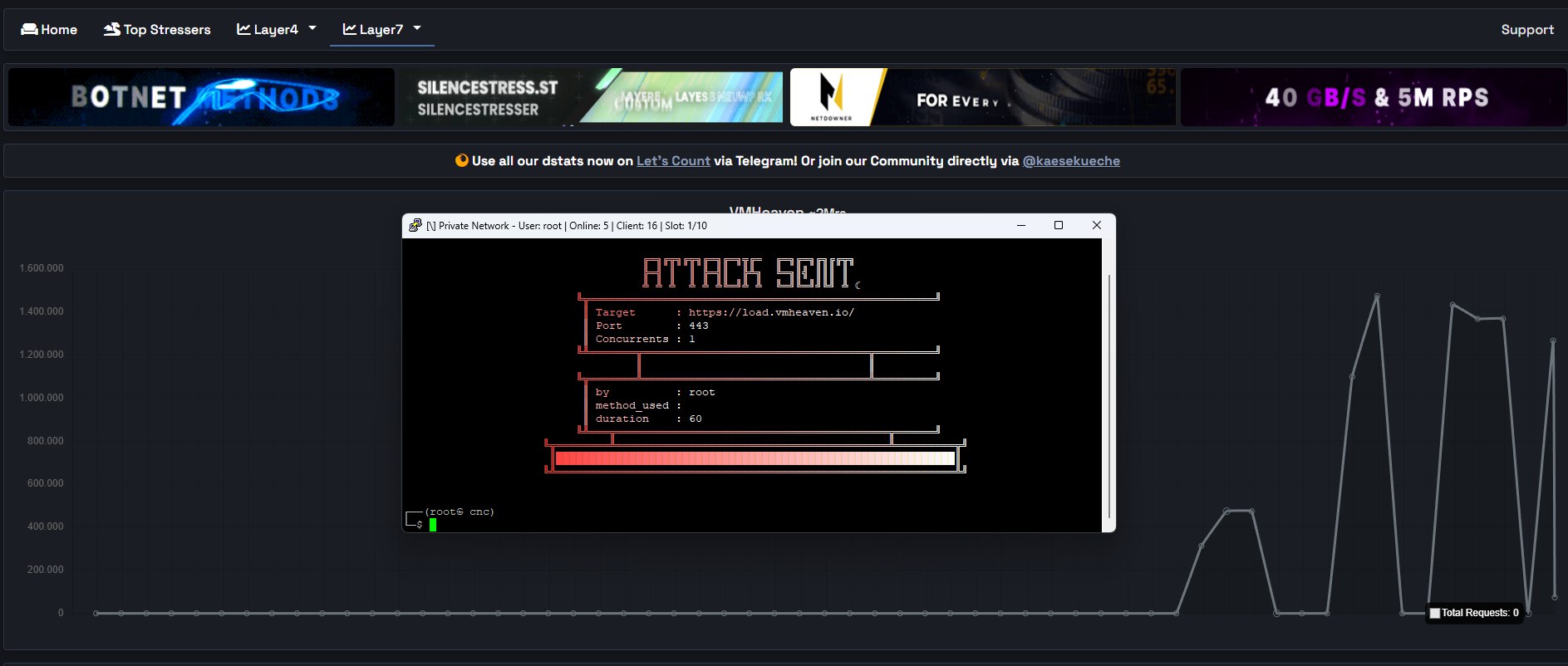Open the Support link
Screen dimensions: 1568x666
[1526, 29]
